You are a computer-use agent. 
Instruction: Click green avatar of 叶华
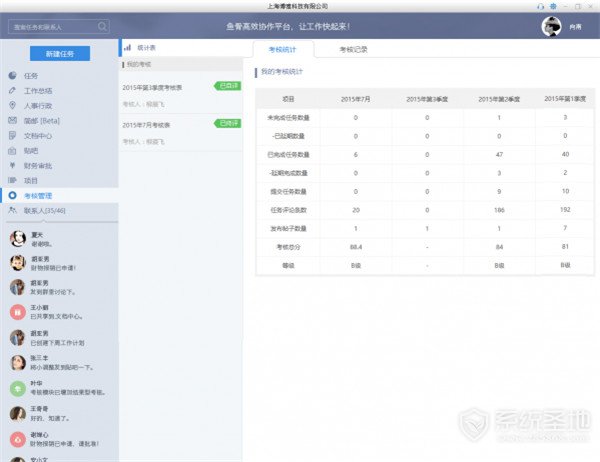point(18,389)
